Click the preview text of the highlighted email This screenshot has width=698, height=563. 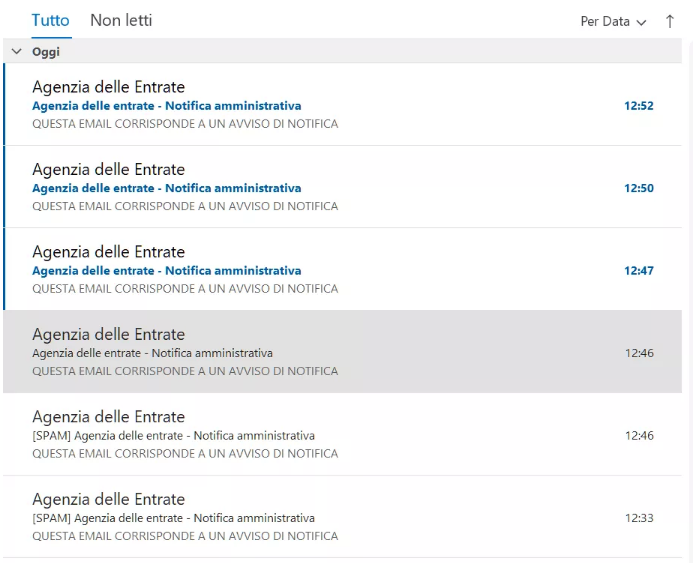185,371
